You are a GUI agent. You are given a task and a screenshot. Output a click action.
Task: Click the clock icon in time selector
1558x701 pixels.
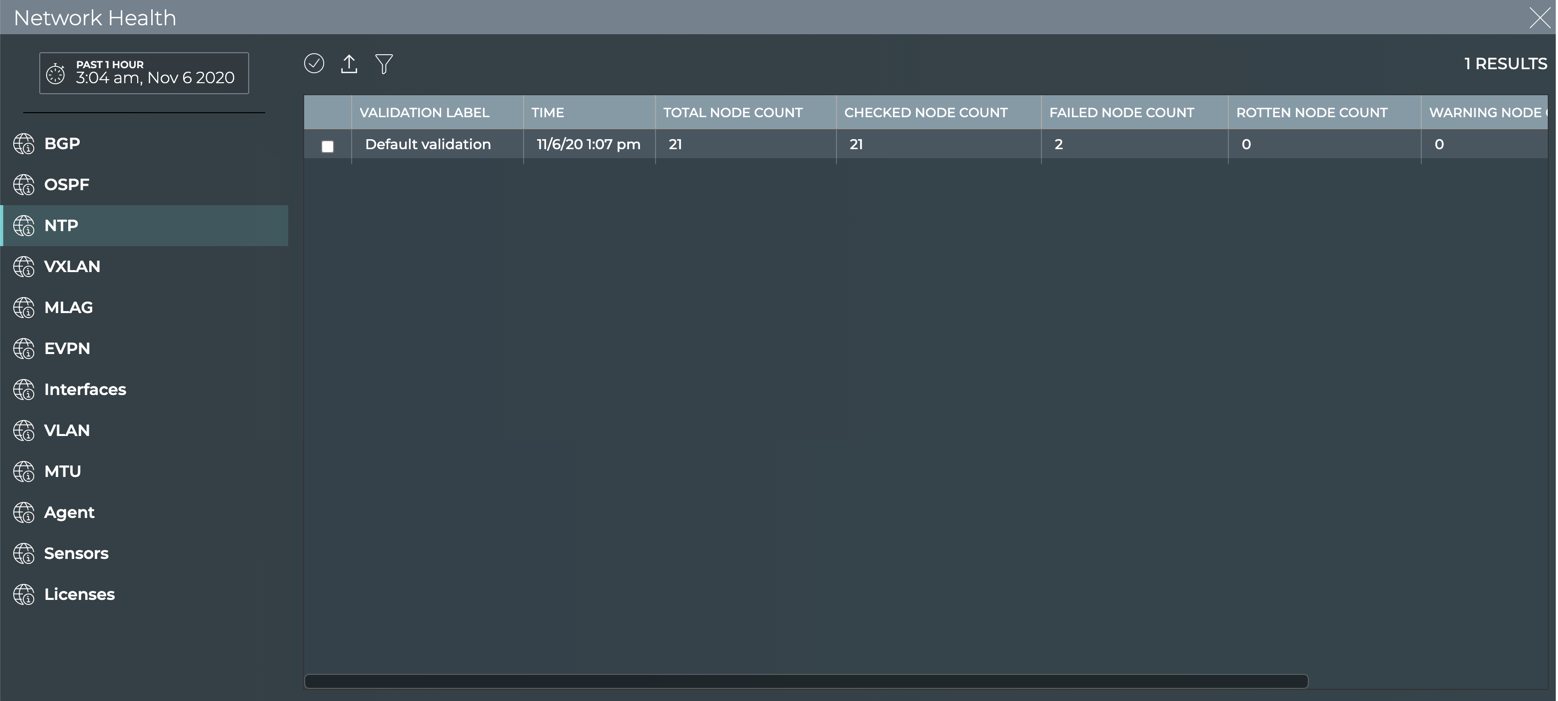[x=56, y=74]
